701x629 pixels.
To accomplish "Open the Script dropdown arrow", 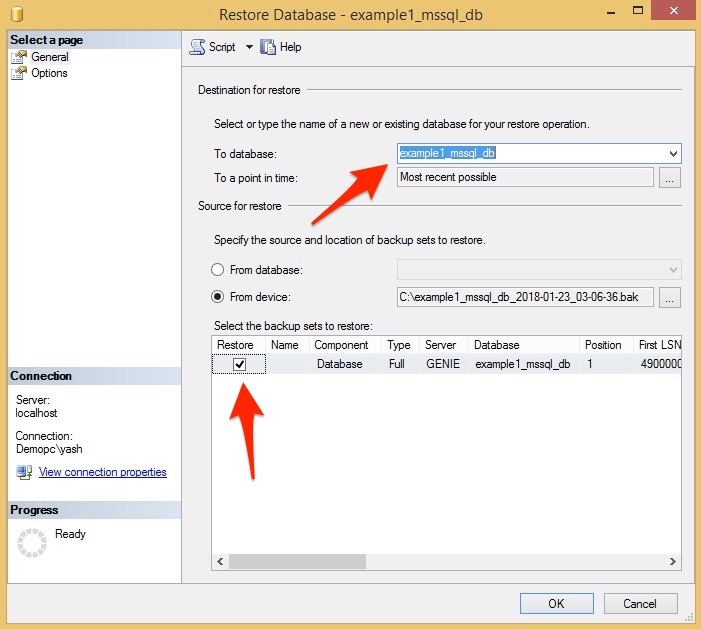I will point(249,47).
